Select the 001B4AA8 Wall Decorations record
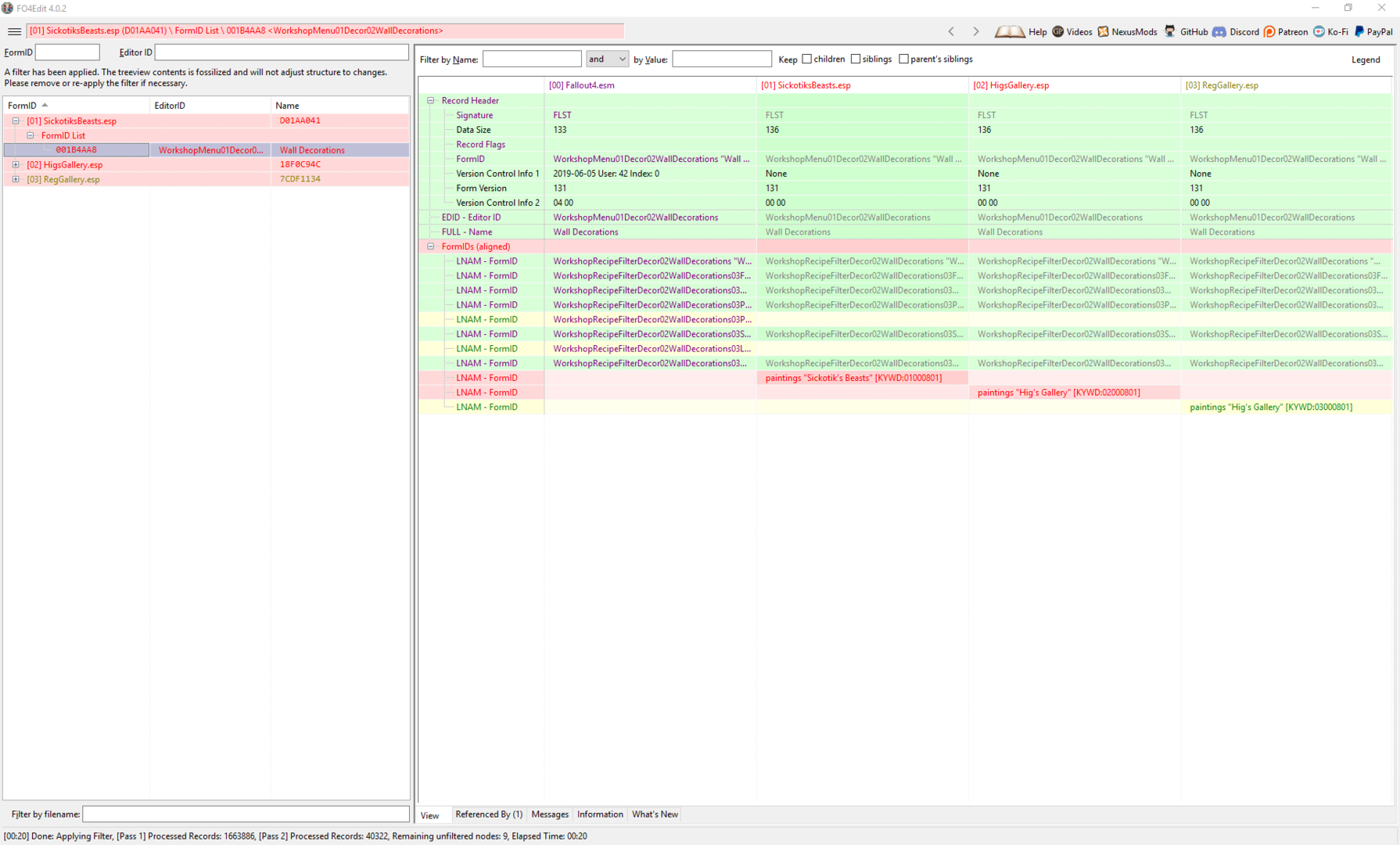The width and height of the screenshot is (1400, 845). 206,150
